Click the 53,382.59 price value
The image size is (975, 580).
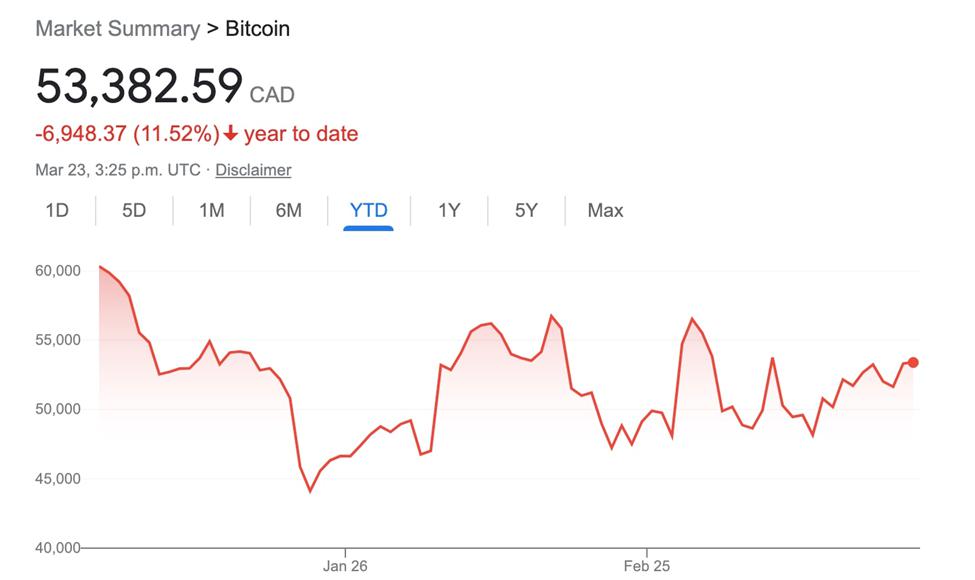[139, 86]
